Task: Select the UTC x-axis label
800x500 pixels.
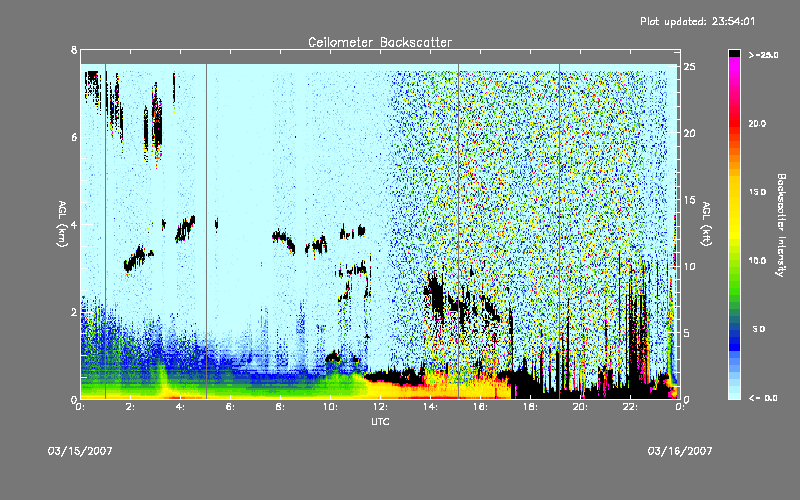Action: (x=380, y=421)
